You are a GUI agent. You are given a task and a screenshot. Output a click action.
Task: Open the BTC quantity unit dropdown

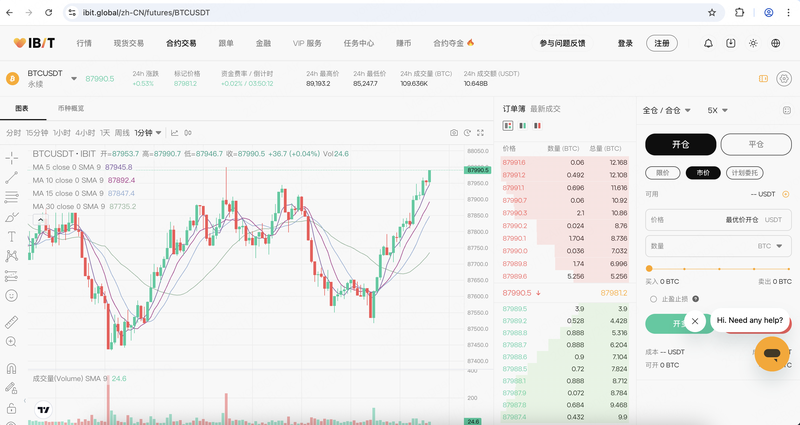point(770,246)
